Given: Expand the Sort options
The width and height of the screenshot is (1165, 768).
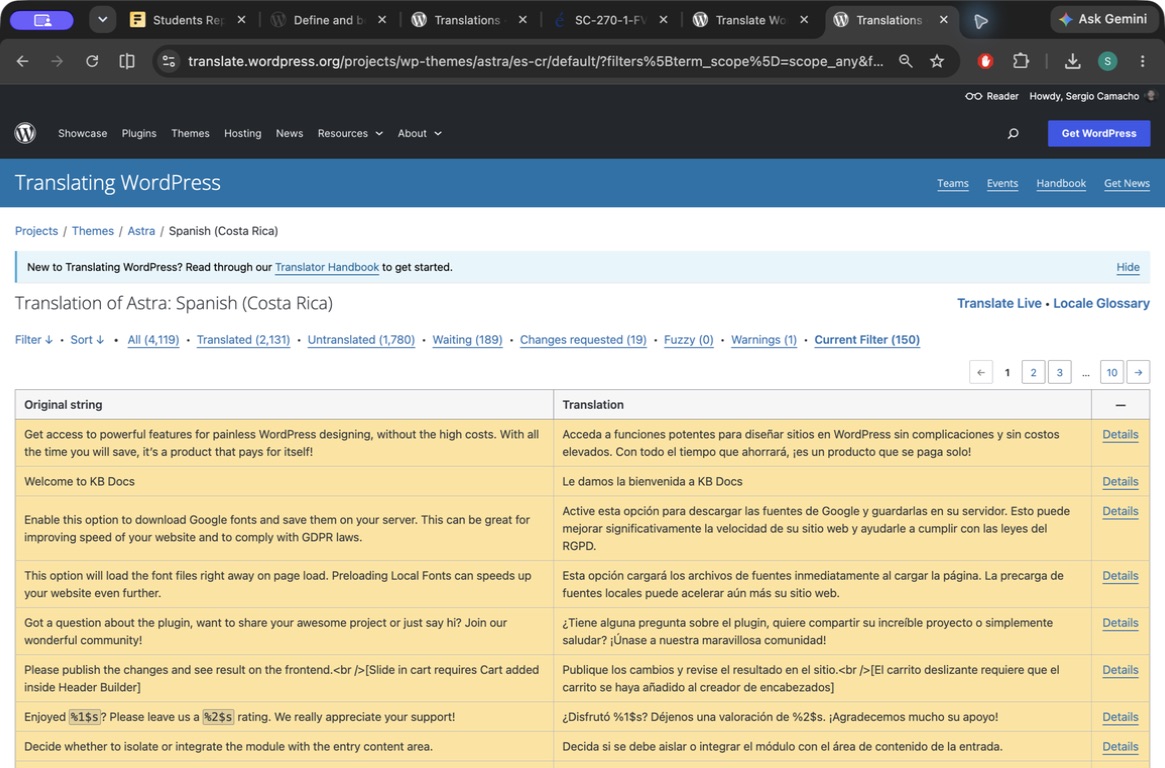Looking at the screenshot, I should 87,339.
